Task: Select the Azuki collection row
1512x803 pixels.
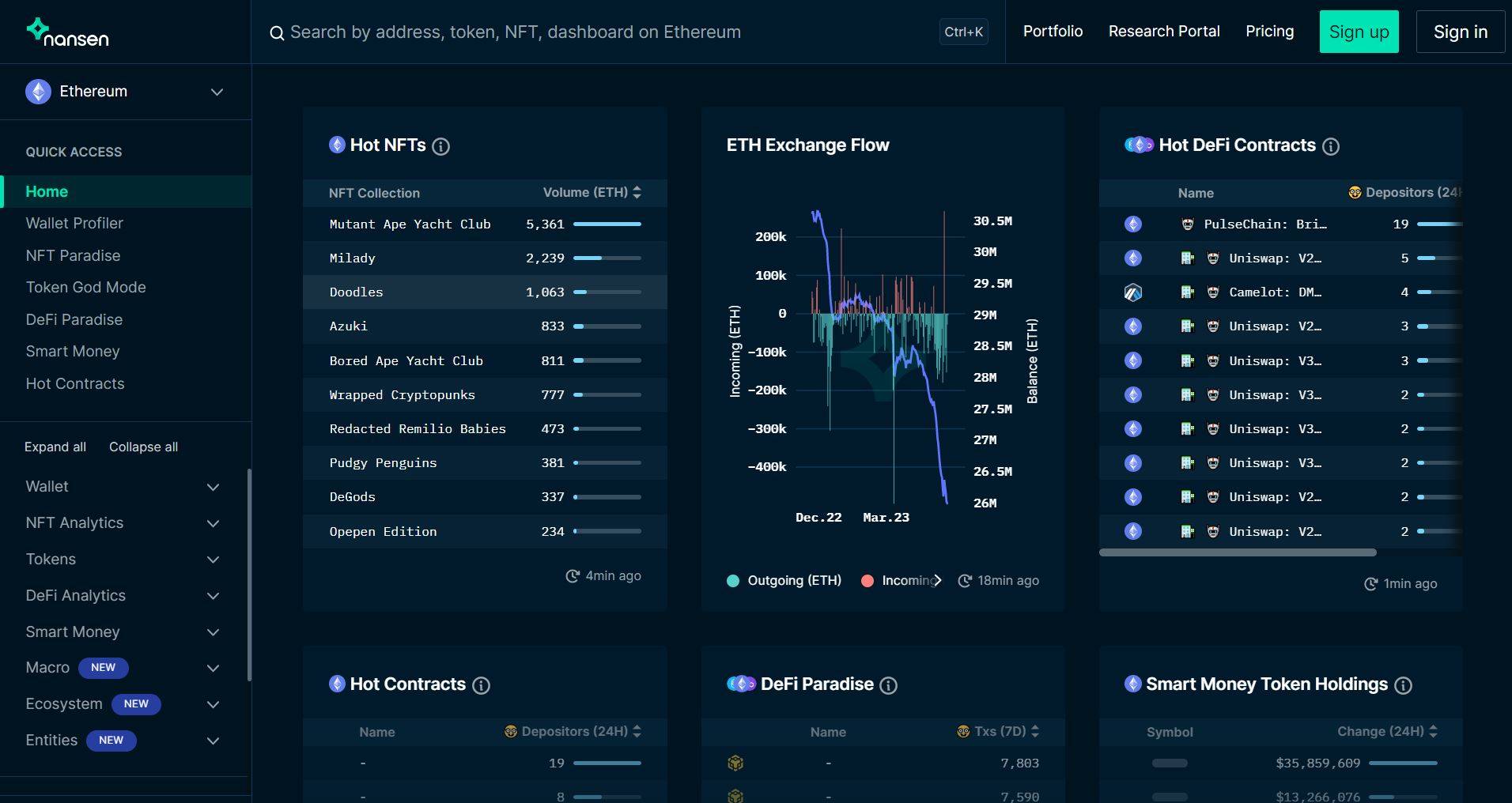Action: tap(485, 326)
